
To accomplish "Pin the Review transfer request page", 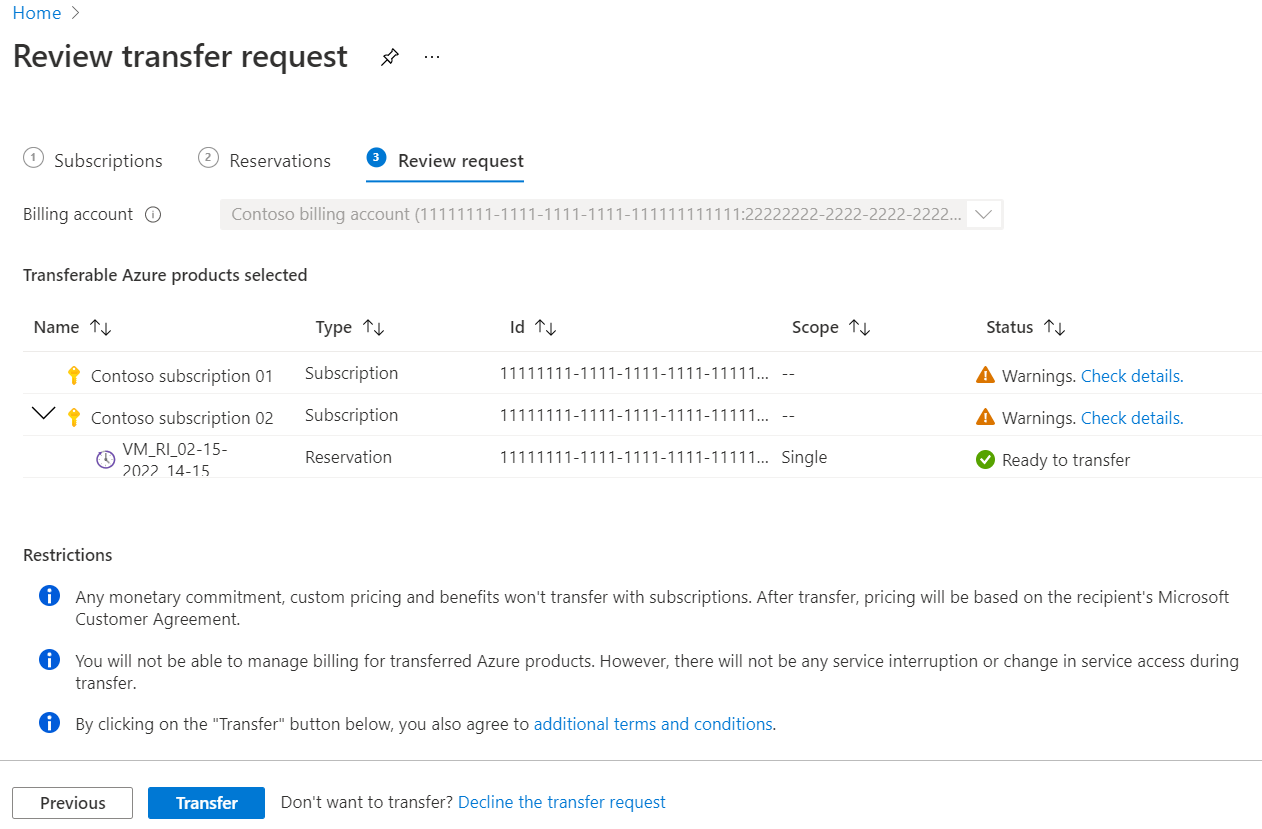I will click(x=390, y=58).
